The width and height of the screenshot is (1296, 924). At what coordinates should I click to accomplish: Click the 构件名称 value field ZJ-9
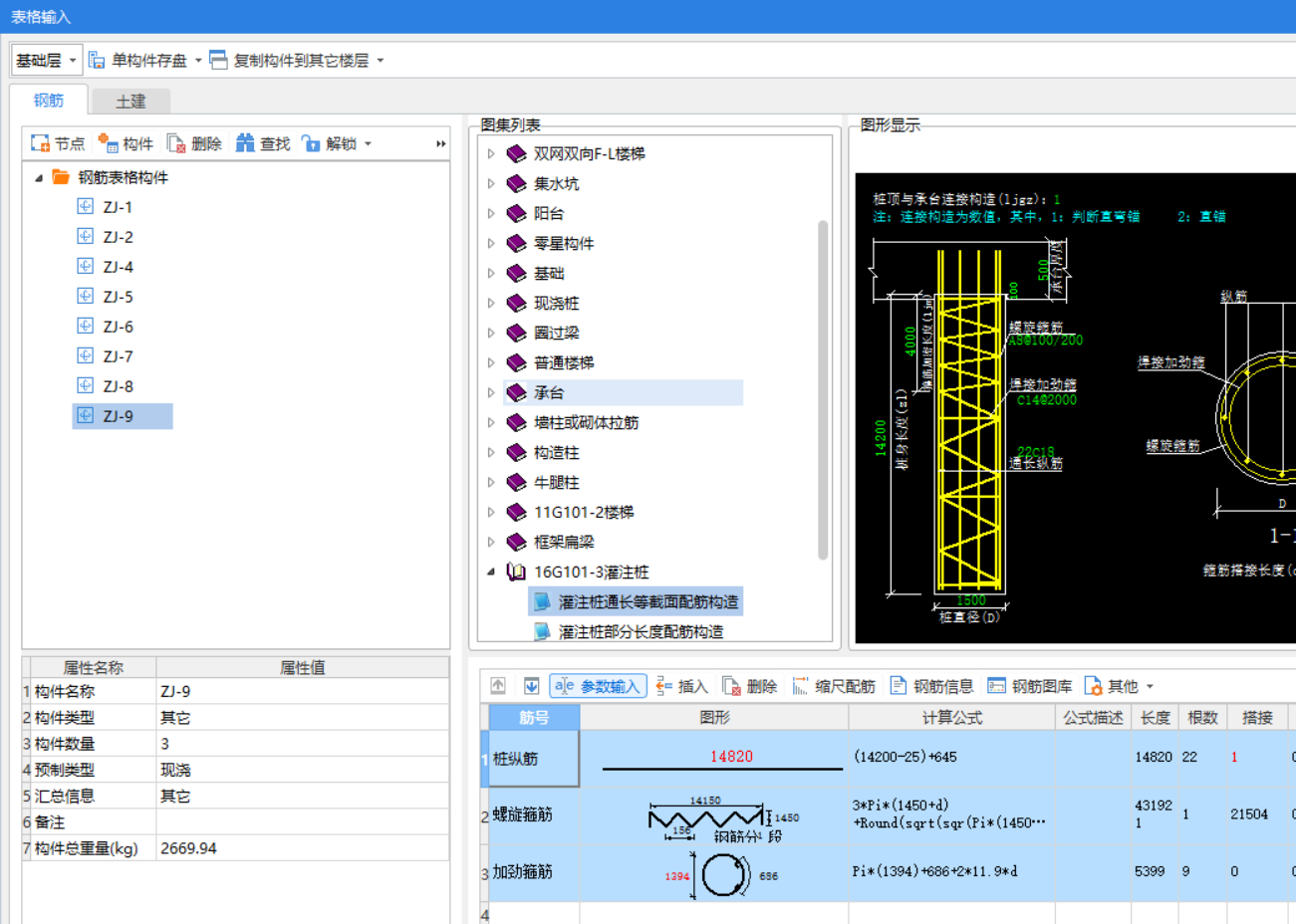point(302,691)
